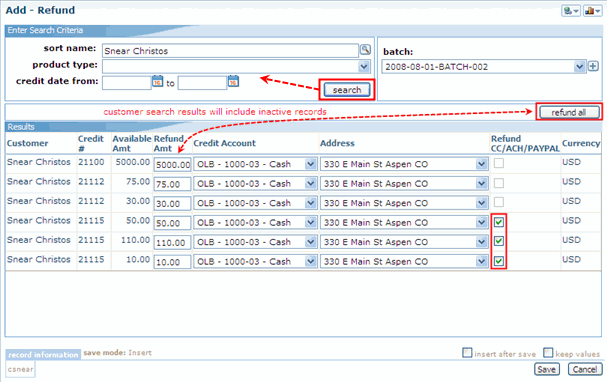The height and width of the screenshot is (382, 607).
Task: Open the user options icon in the header
Action: (x=571, y=11)
